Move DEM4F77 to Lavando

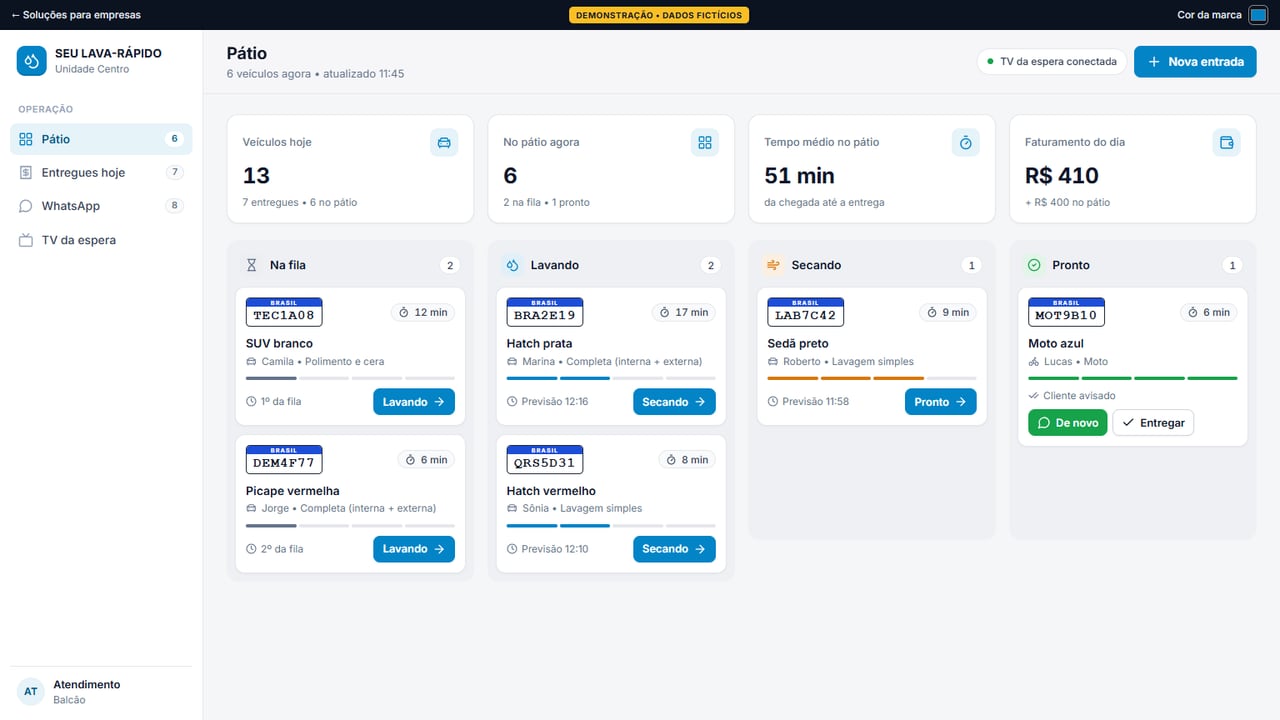coord(414,549)
